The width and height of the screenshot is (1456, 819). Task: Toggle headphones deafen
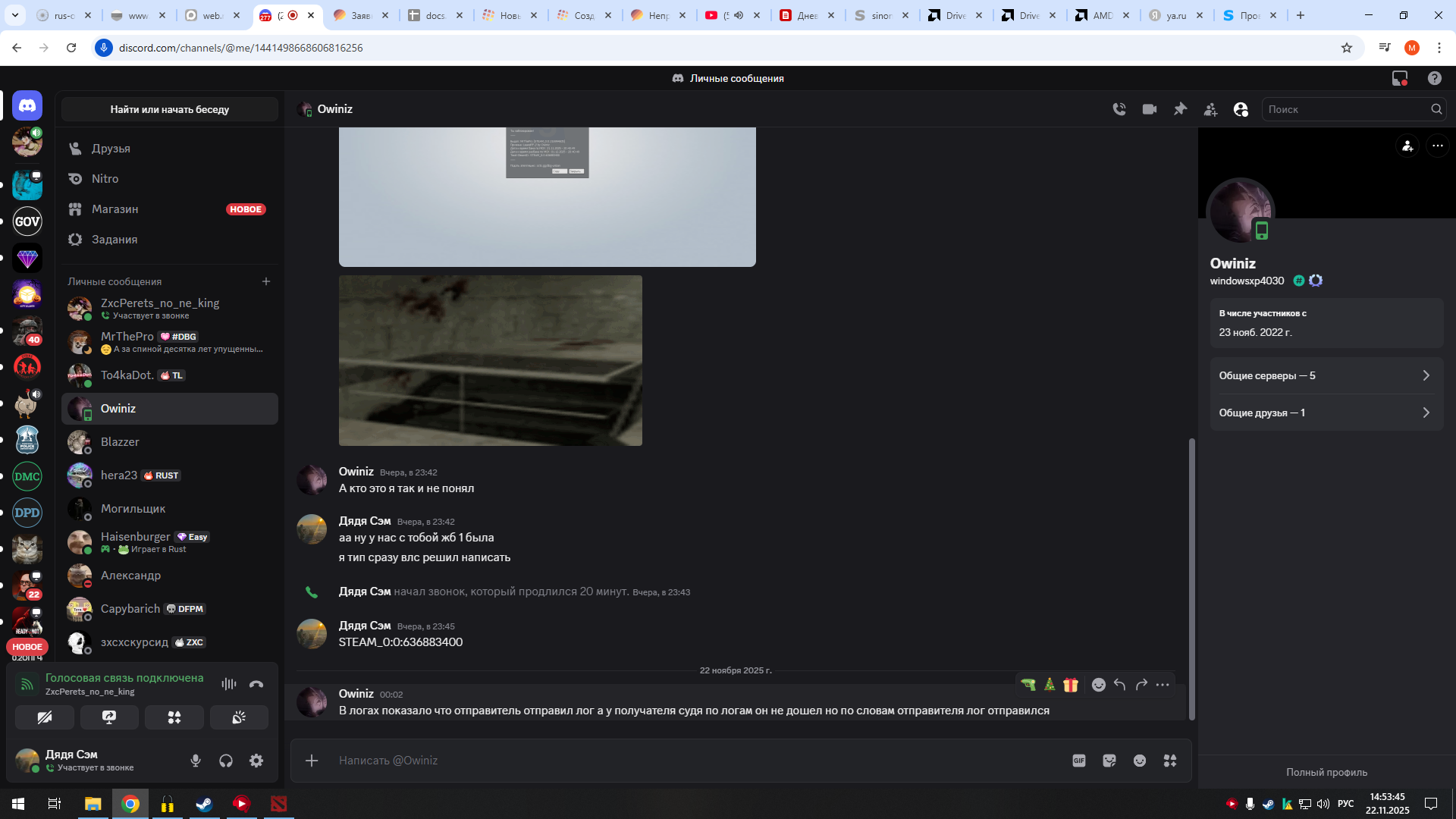226,761
